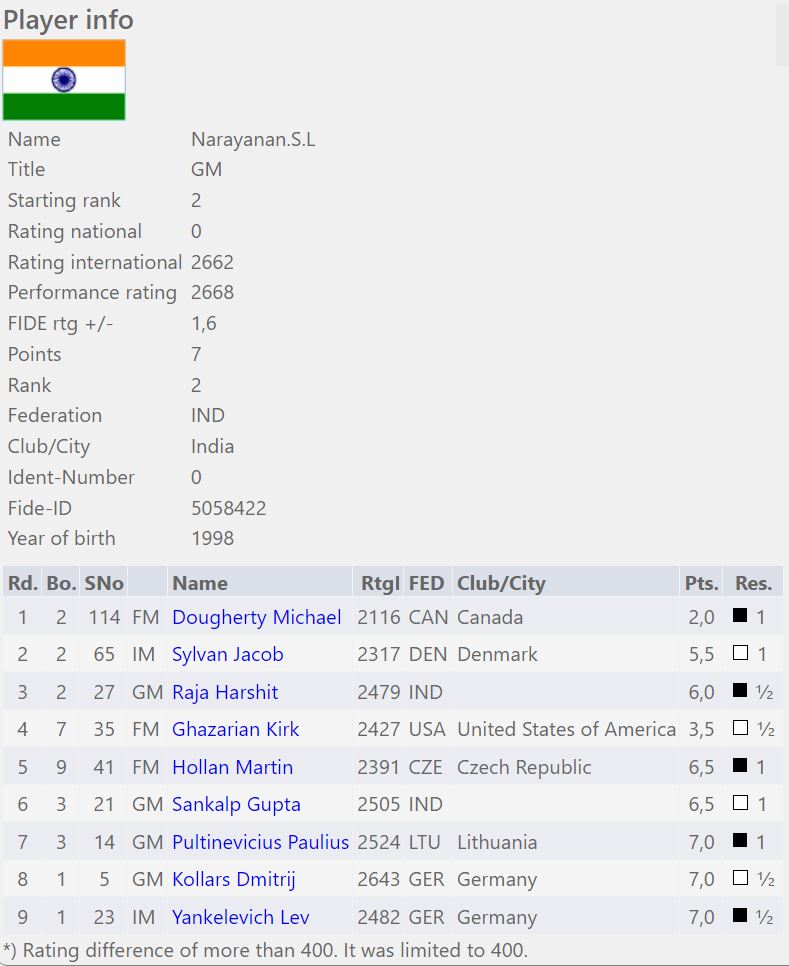Click black piece icon in round 7

pos(740,841)
